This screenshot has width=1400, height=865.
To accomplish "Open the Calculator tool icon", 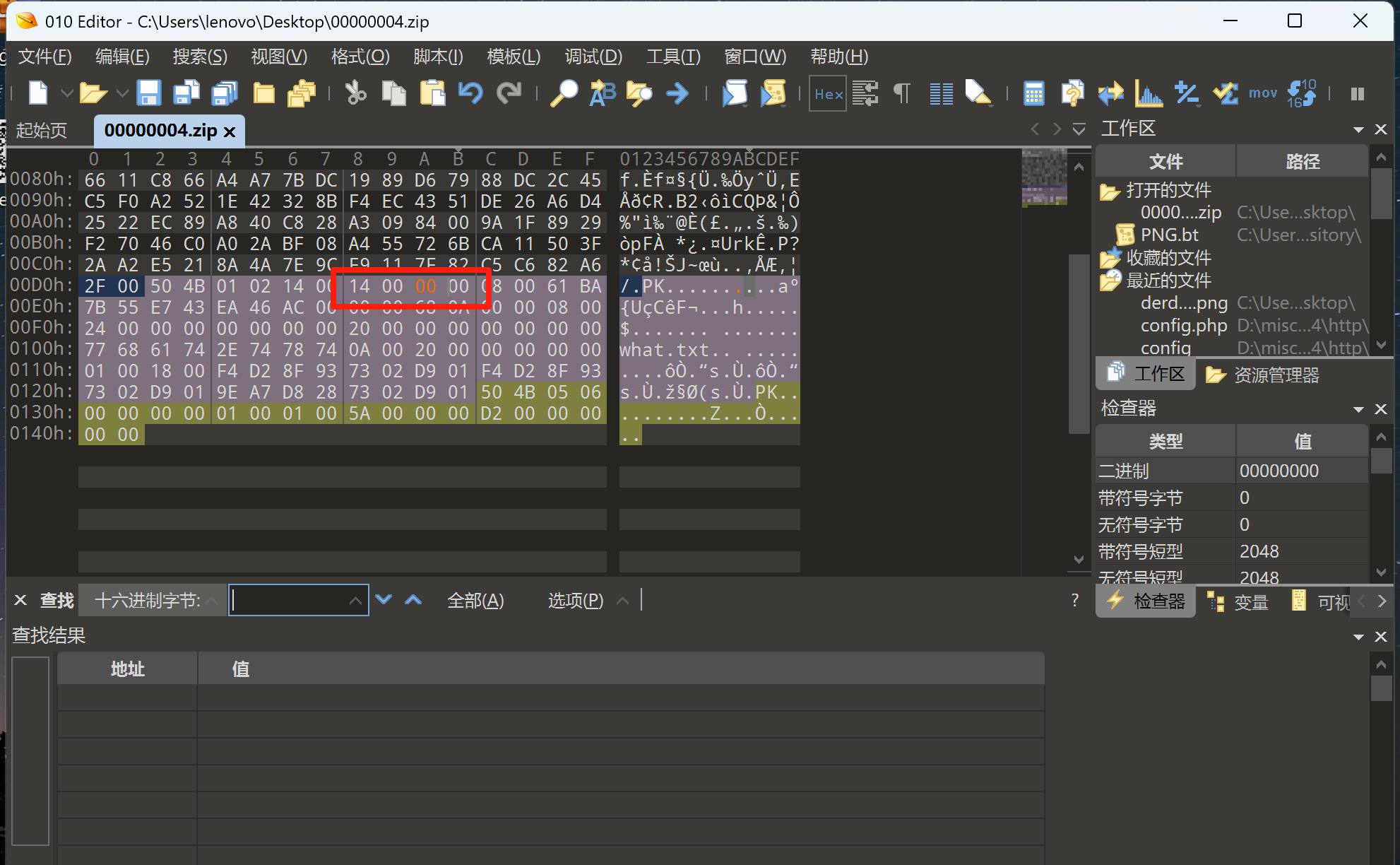I will click(1033, 93).
